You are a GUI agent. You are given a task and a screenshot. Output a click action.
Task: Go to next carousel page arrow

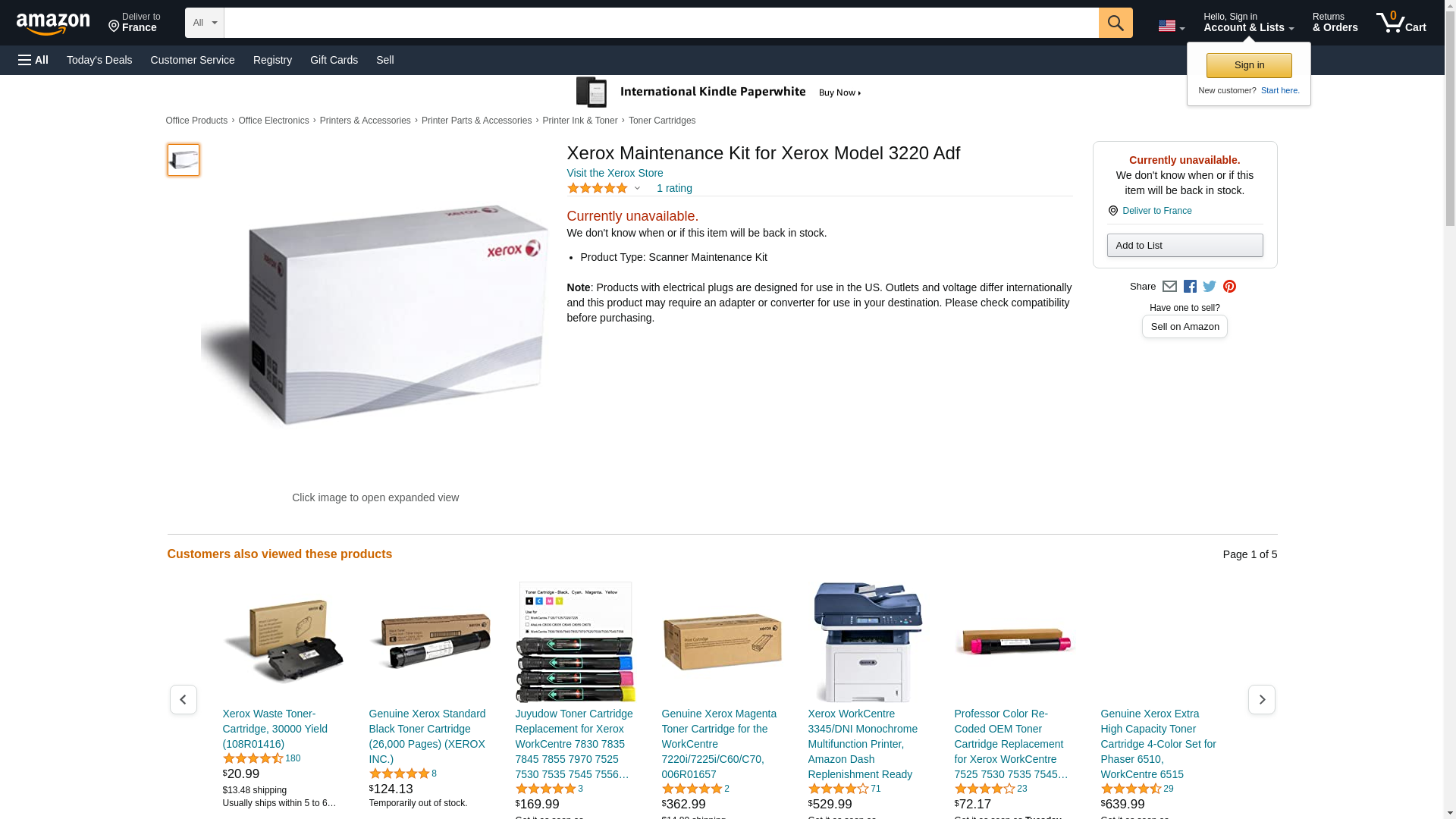tap(1262, 699)
